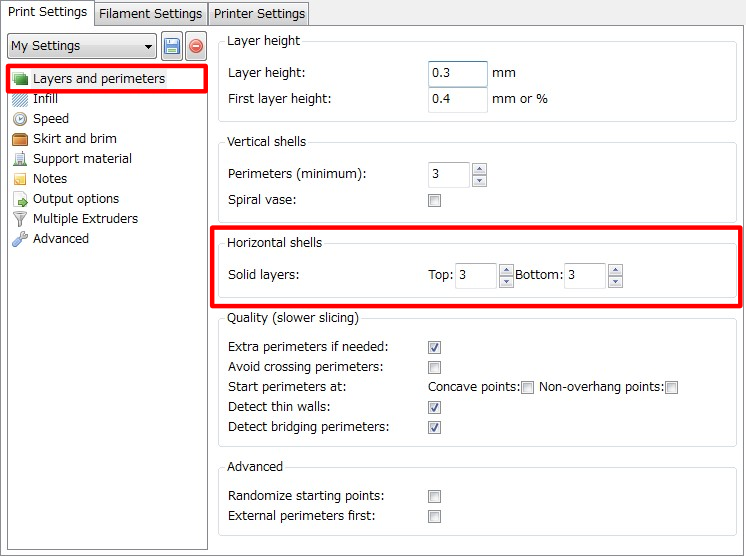Open the My Settings preset dropdown
Viewport: 746px width, 557px height.
[x=81, y=46]
